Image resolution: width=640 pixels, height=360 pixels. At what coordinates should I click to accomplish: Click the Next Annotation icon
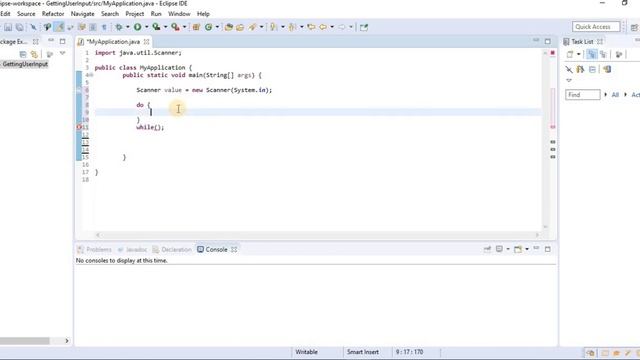pyautogui.click(x=273, y=27)
